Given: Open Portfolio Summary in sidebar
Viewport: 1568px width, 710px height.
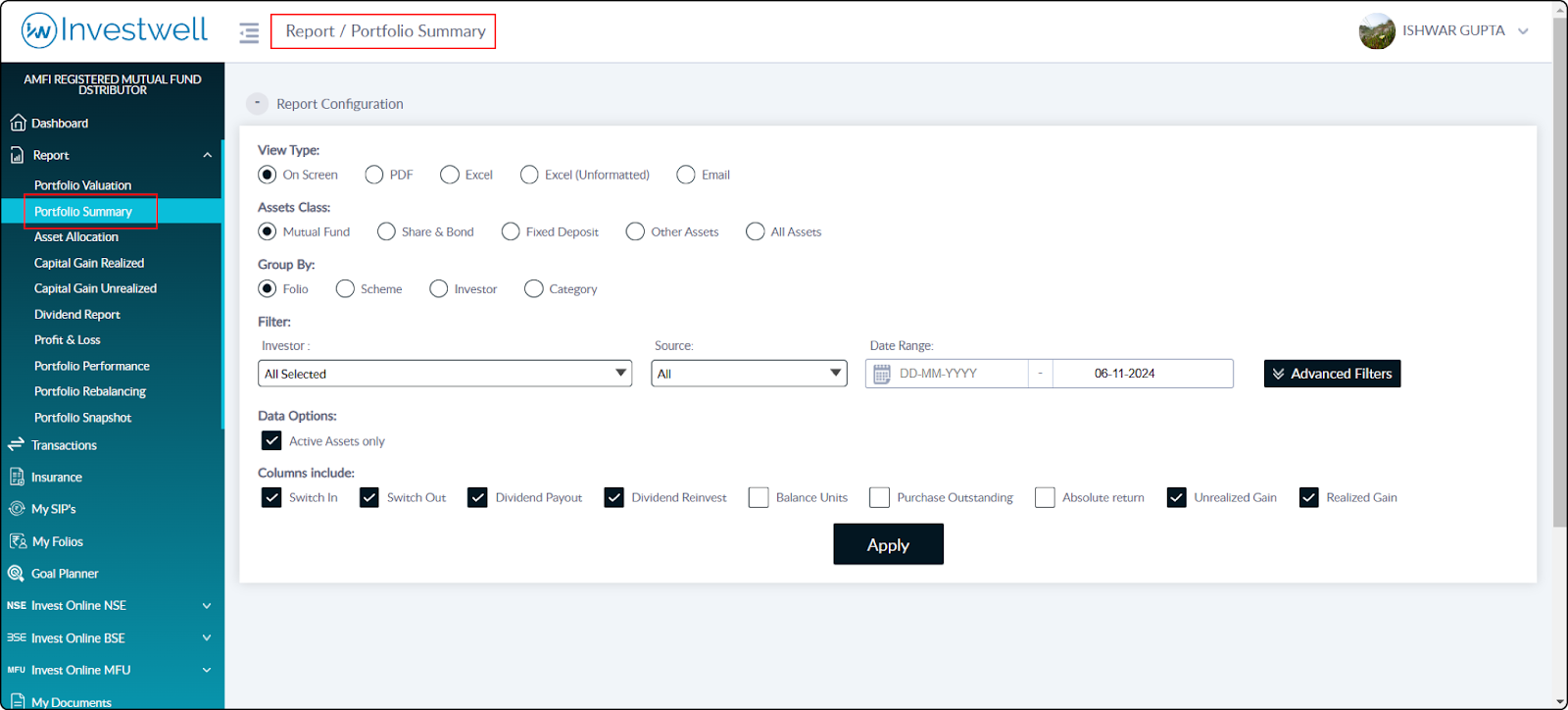Looking at the screenshot, I should tap(83, 211).
